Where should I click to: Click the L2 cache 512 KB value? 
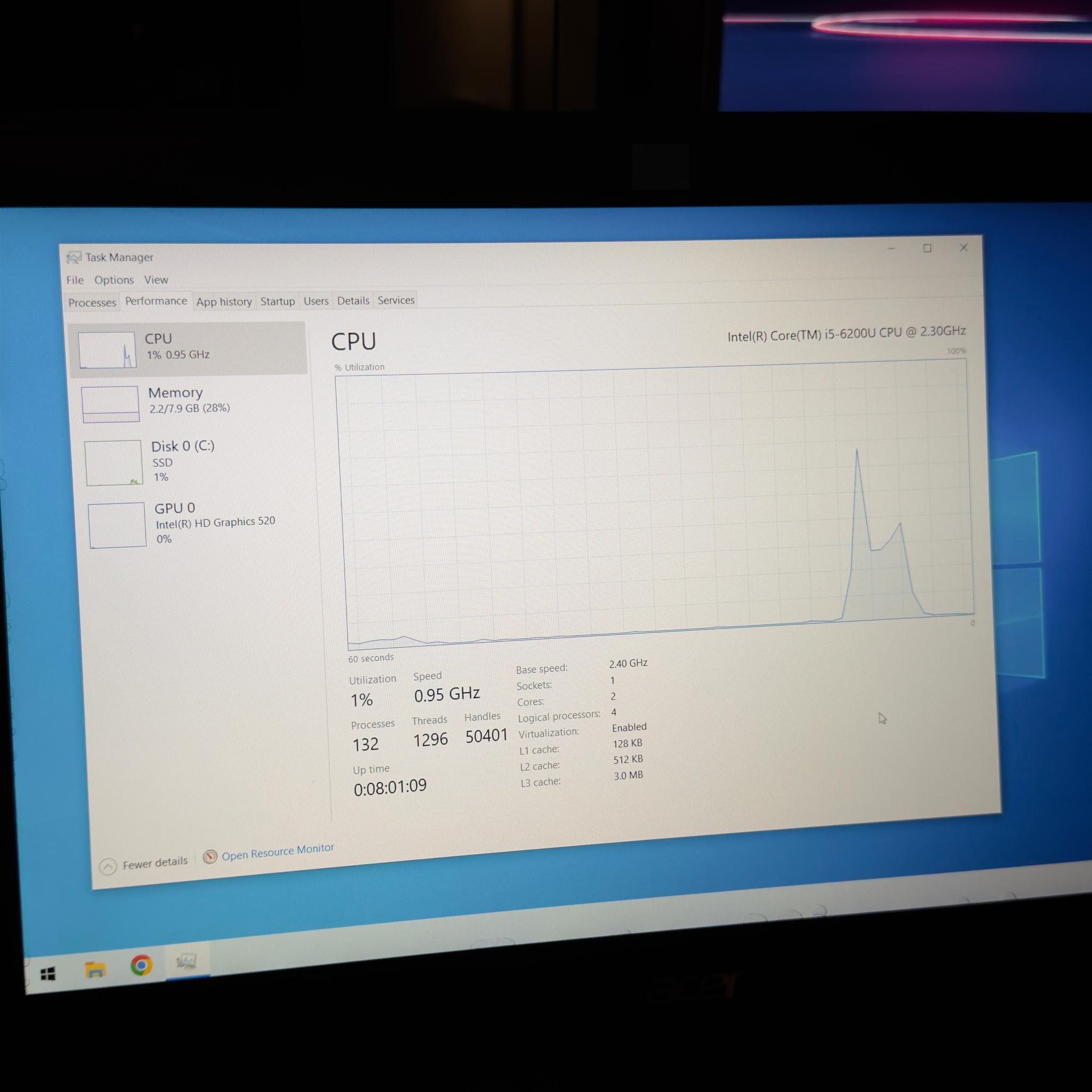pos(628,760)
